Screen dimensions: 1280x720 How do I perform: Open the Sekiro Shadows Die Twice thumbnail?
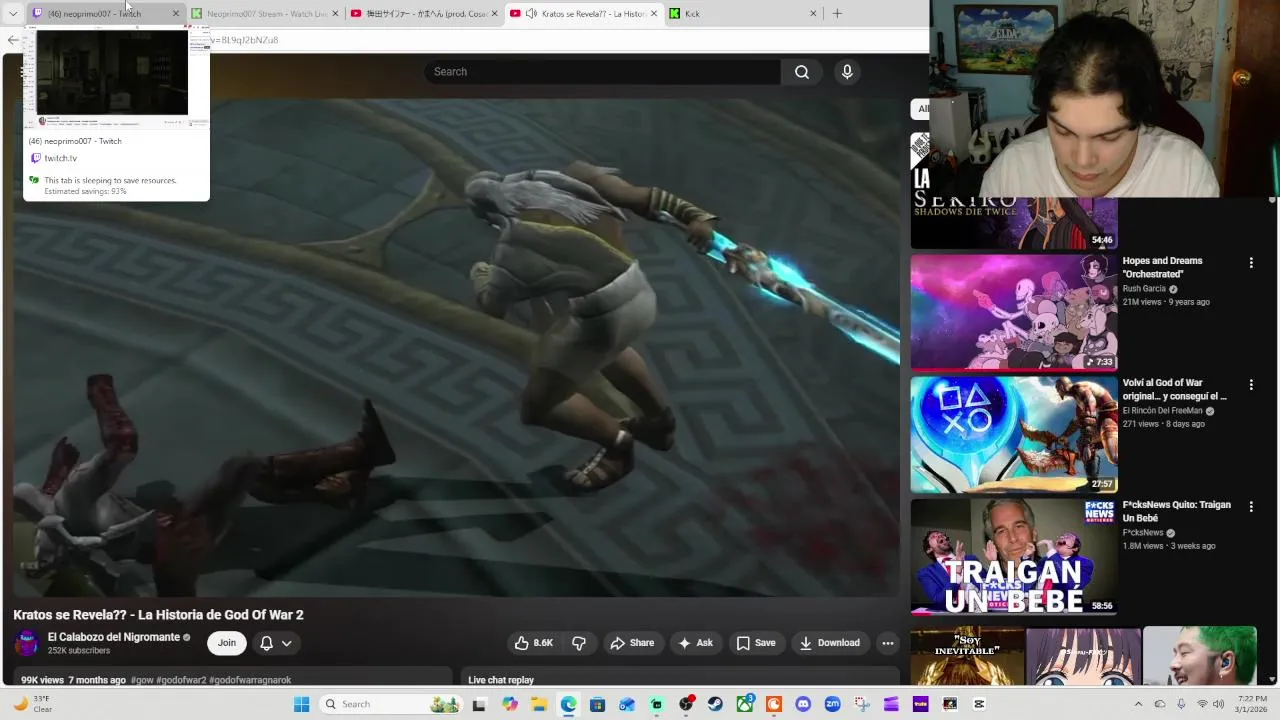pos(1014,190)
